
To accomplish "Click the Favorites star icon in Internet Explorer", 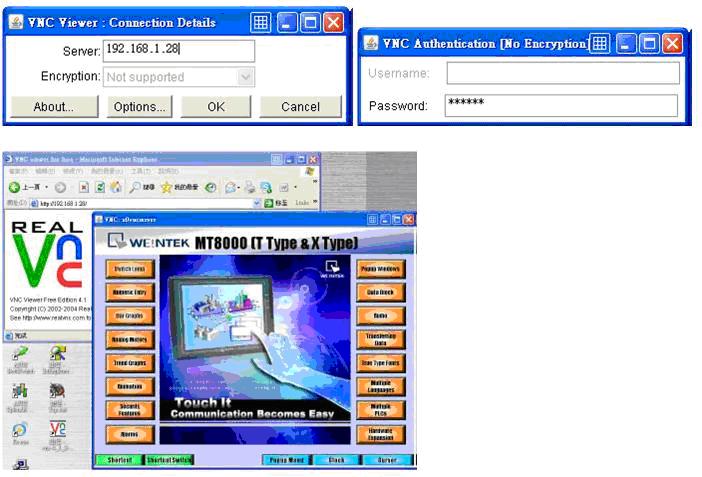I will pyautogui.click(x=167, y=187).
